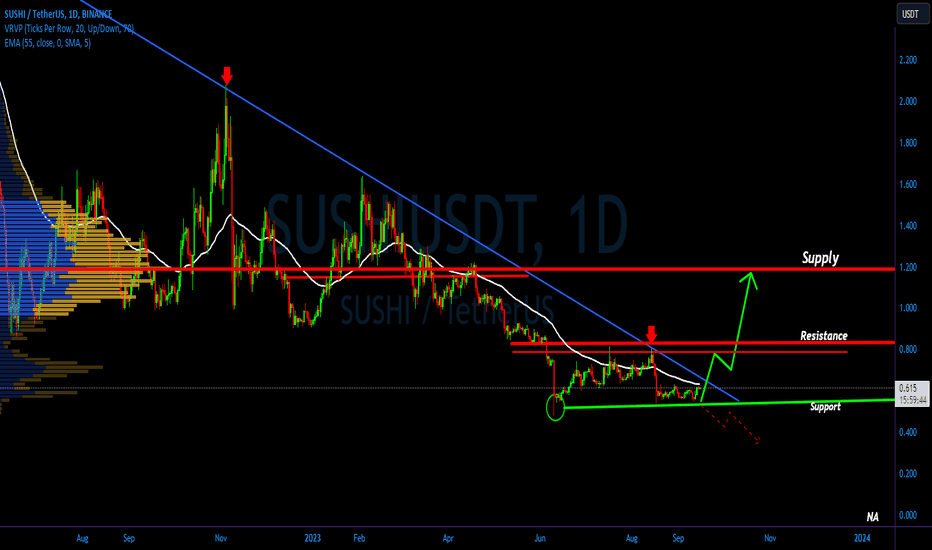
Task: Click the 2024 label on time axis
Action: pos(862,538)
